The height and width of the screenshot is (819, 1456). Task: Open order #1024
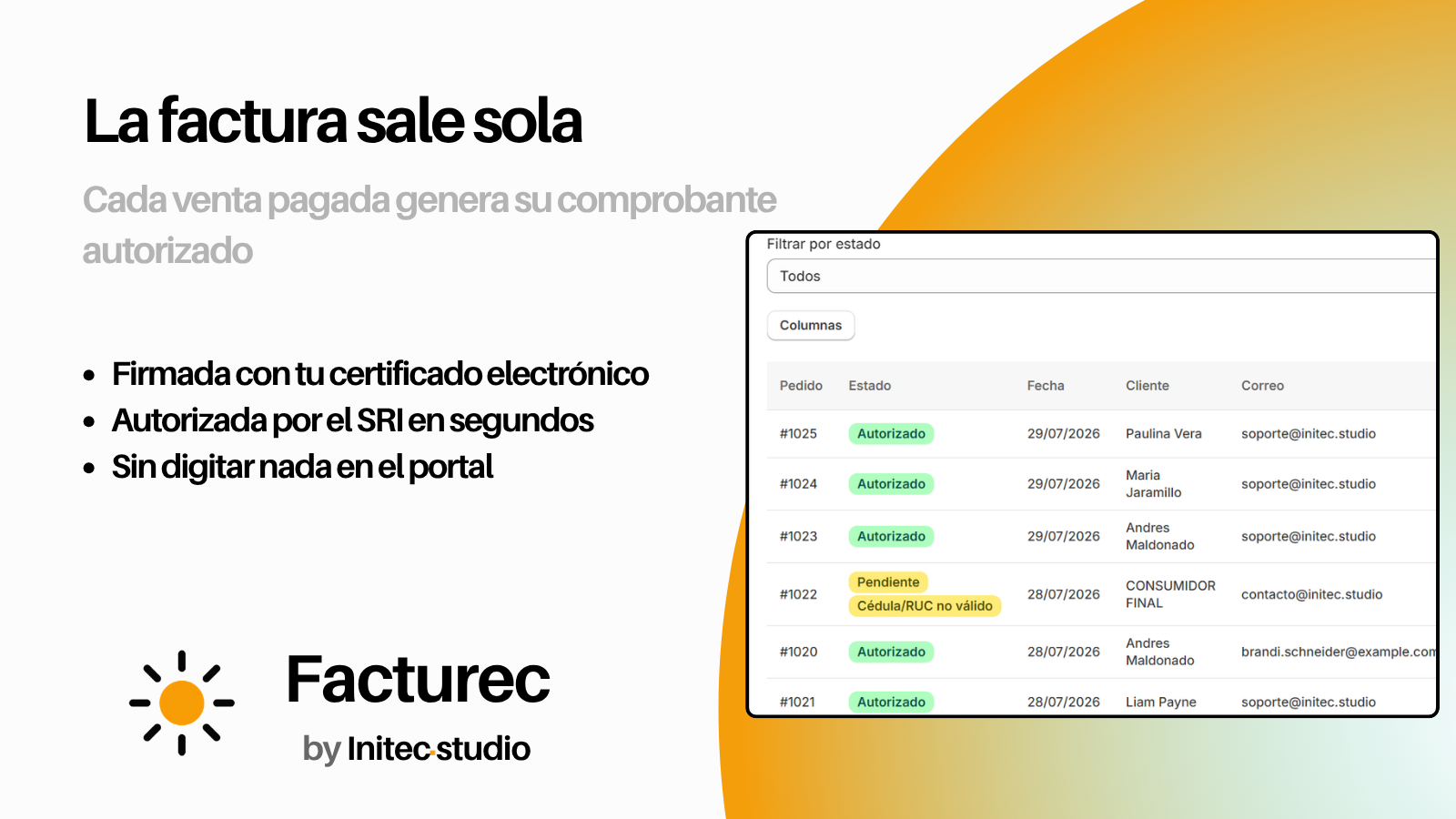click(x=798, y=484)
